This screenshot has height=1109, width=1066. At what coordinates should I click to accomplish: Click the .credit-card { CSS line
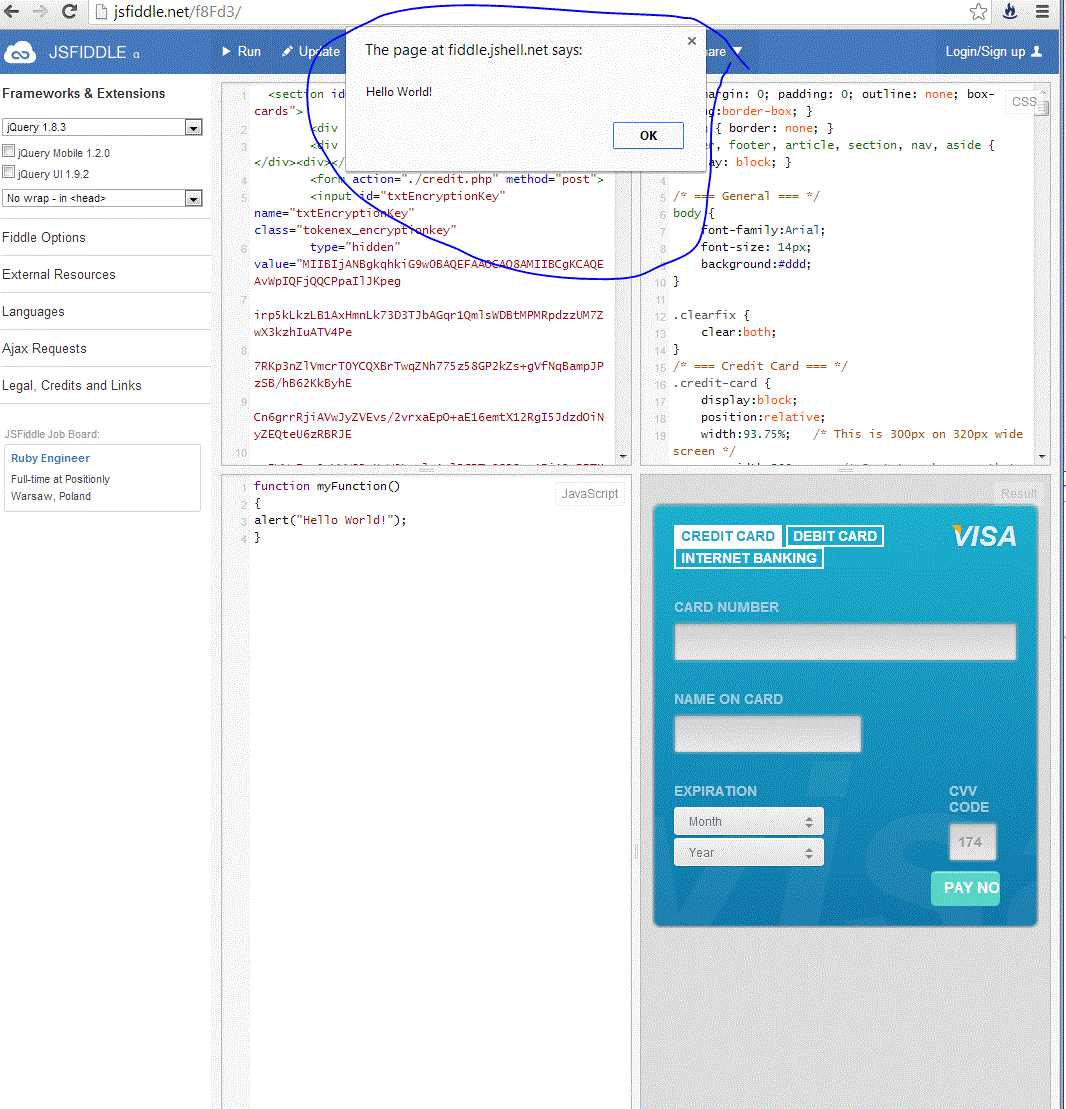722,383
